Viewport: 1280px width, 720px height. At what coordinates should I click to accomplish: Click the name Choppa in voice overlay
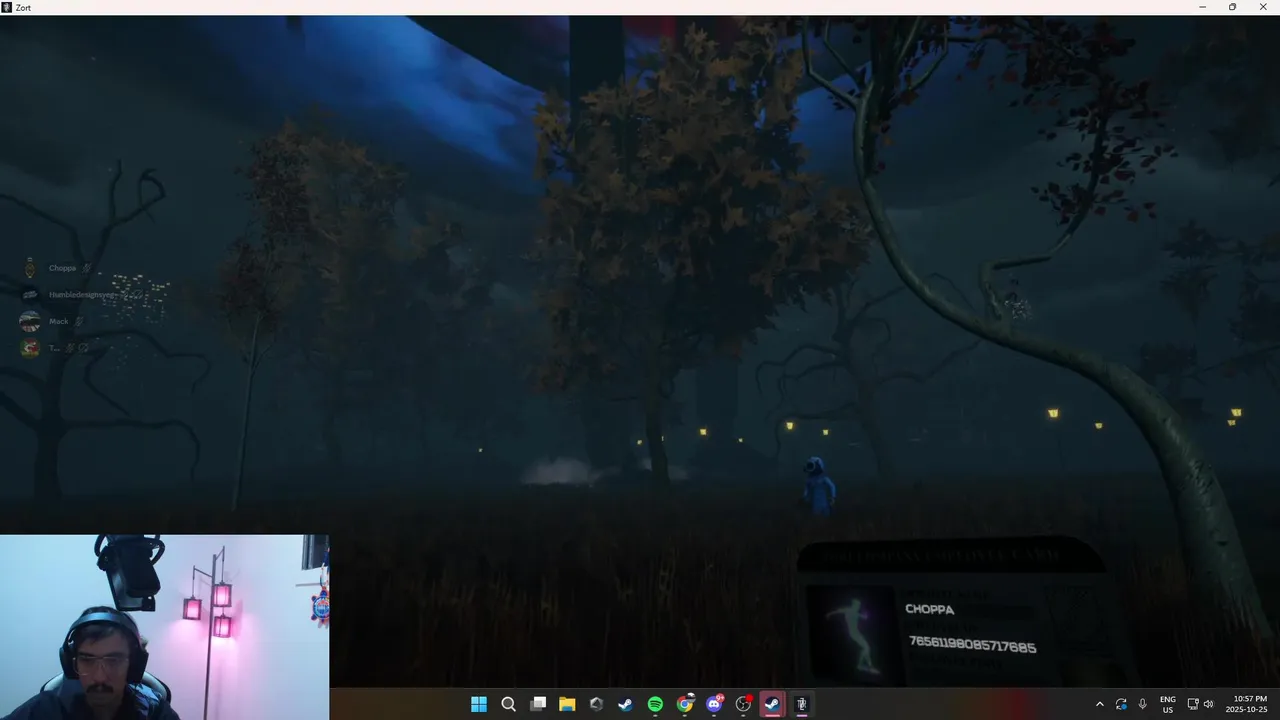(62, 268)
